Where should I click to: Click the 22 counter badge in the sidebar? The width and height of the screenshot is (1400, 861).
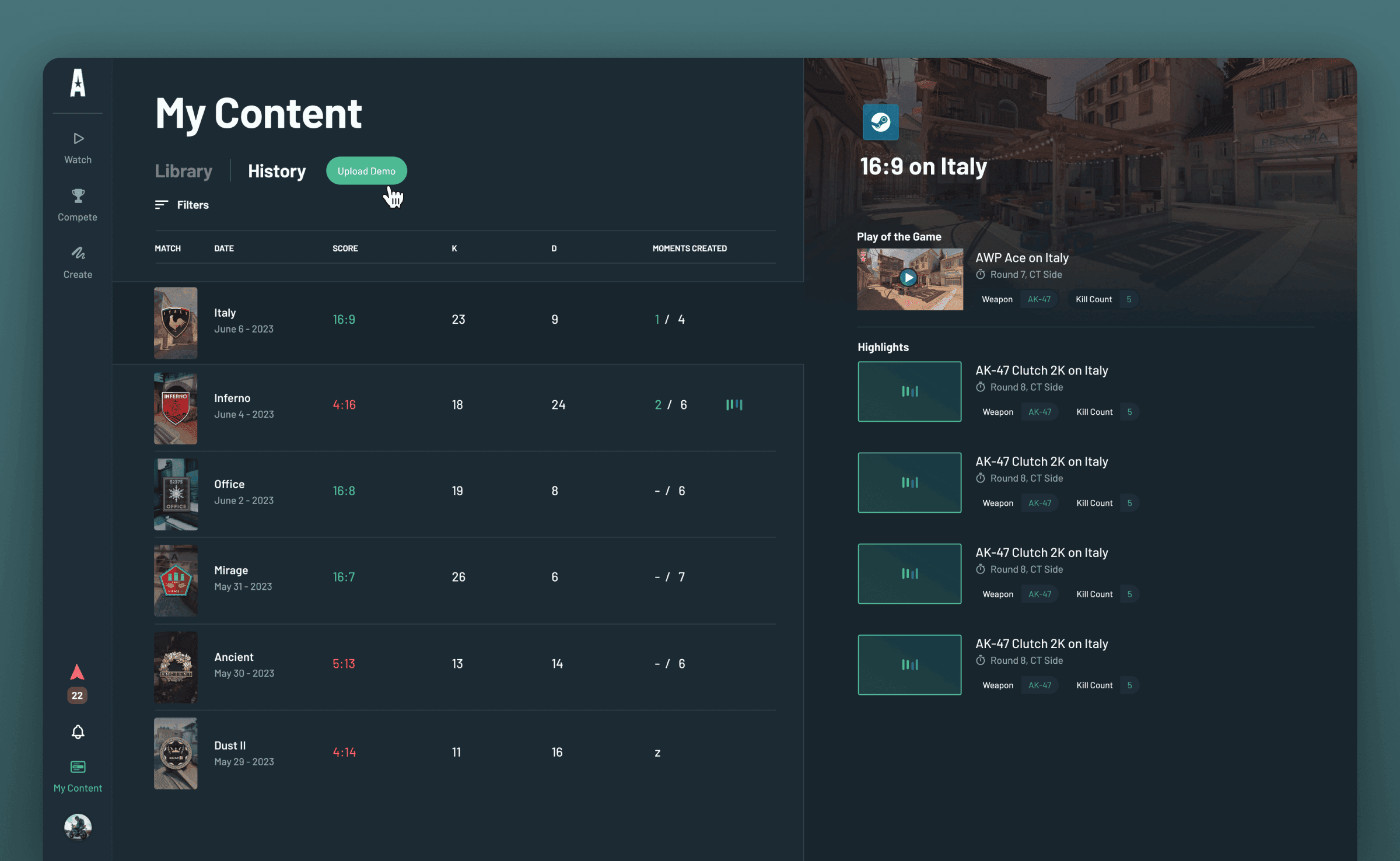click(x=77, y=695)
